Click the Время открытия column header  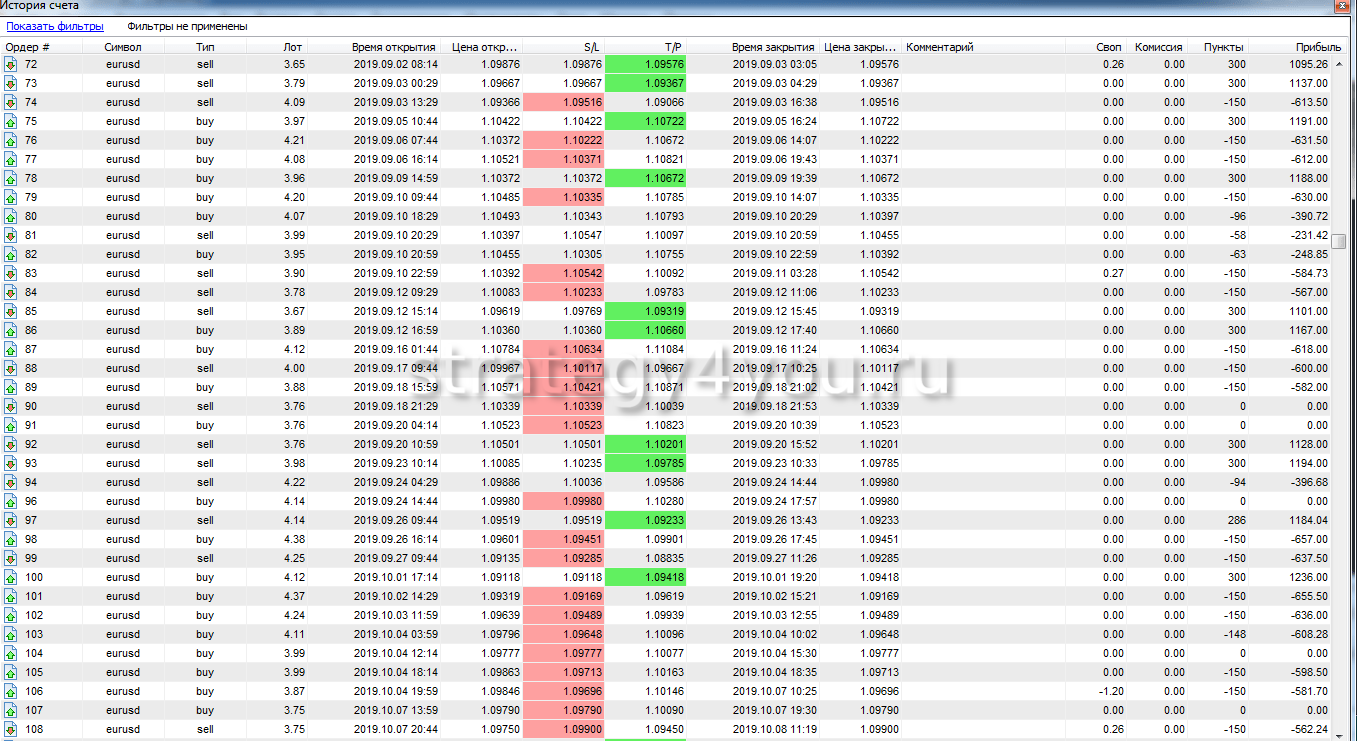click(393, 47)
